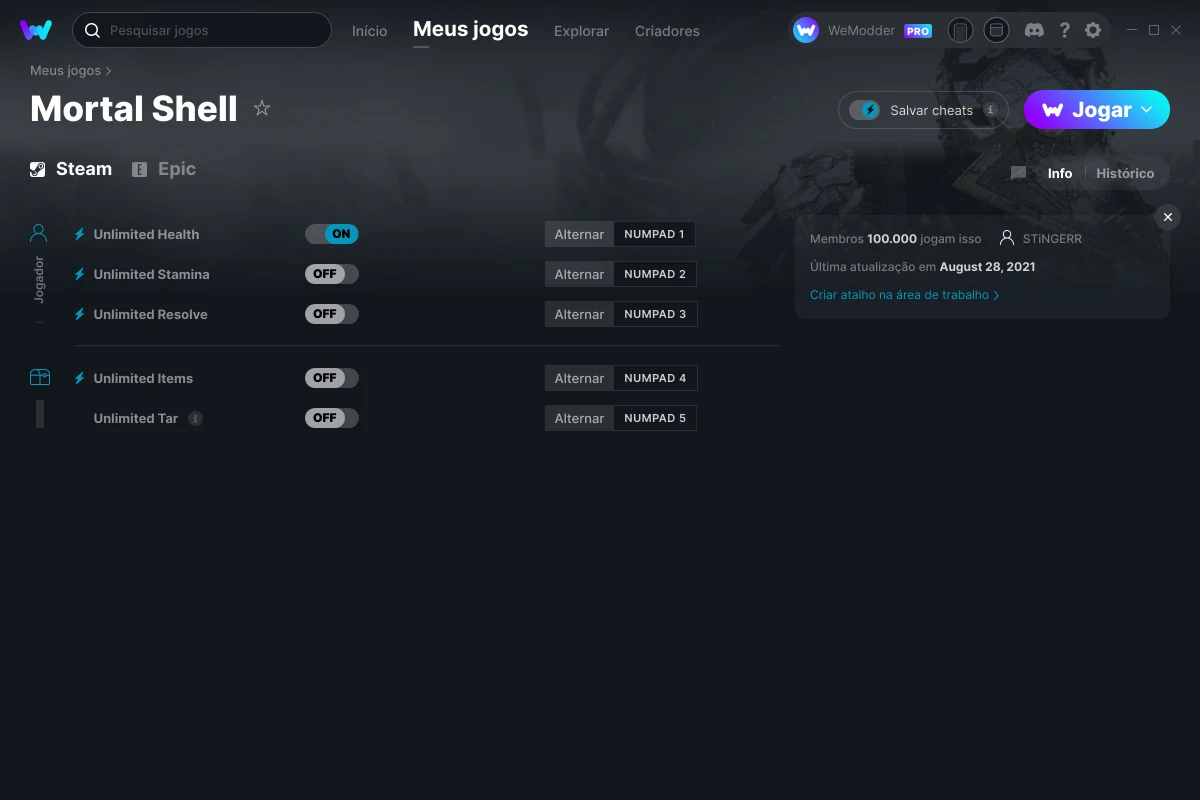1200x800 pixels.
Task: Click the Salvar cheats button
Action: (922, 110)
